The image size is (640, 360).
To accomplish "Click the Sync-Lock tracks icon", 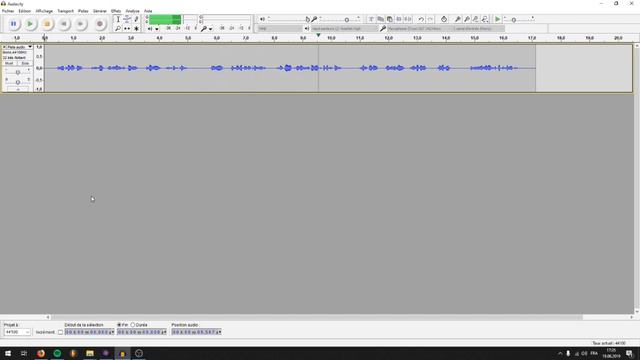I will coord(444,19).
